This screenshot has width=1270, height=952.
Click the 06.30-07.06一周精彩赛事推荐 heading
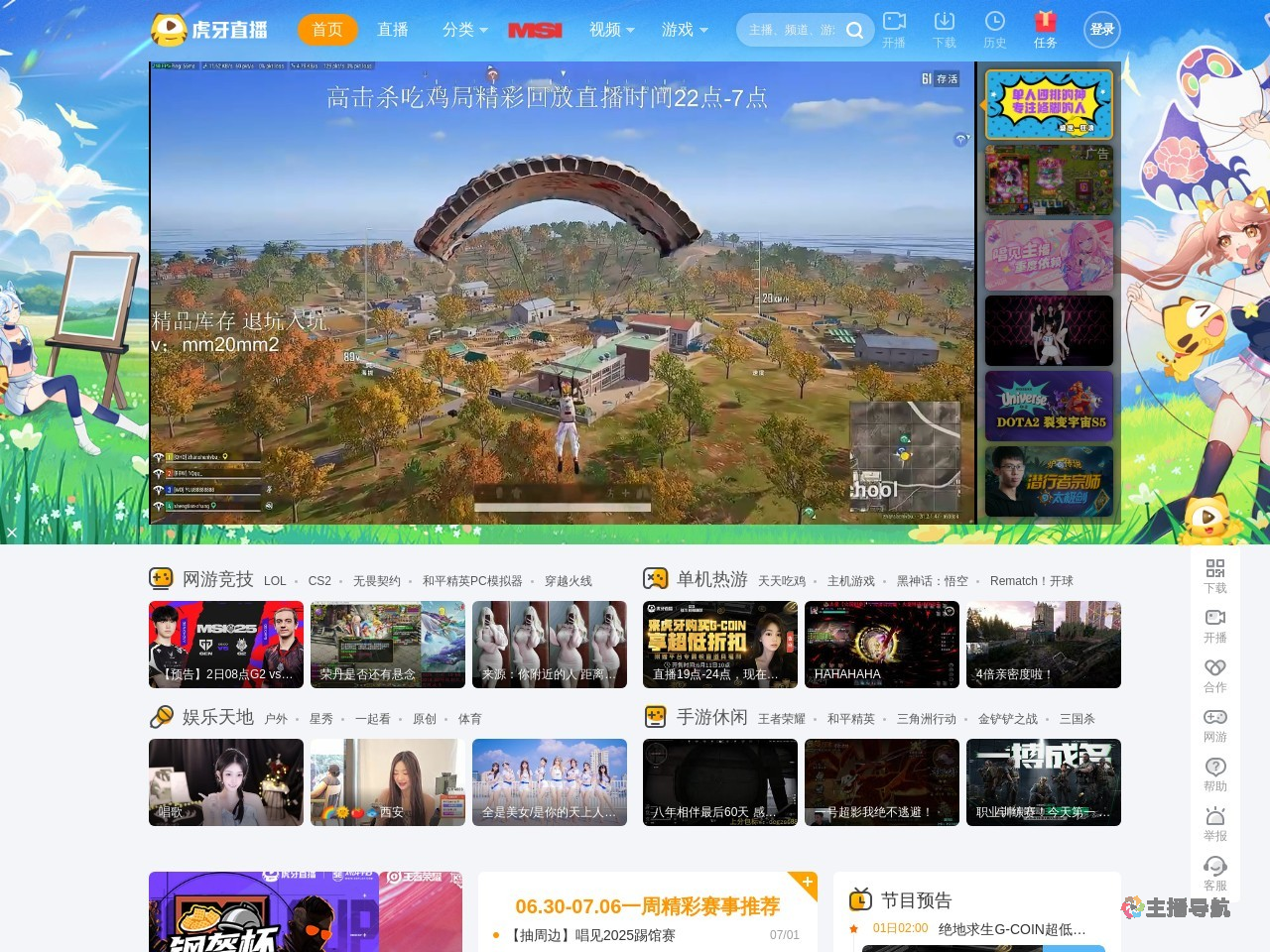[x=647, y=906]
